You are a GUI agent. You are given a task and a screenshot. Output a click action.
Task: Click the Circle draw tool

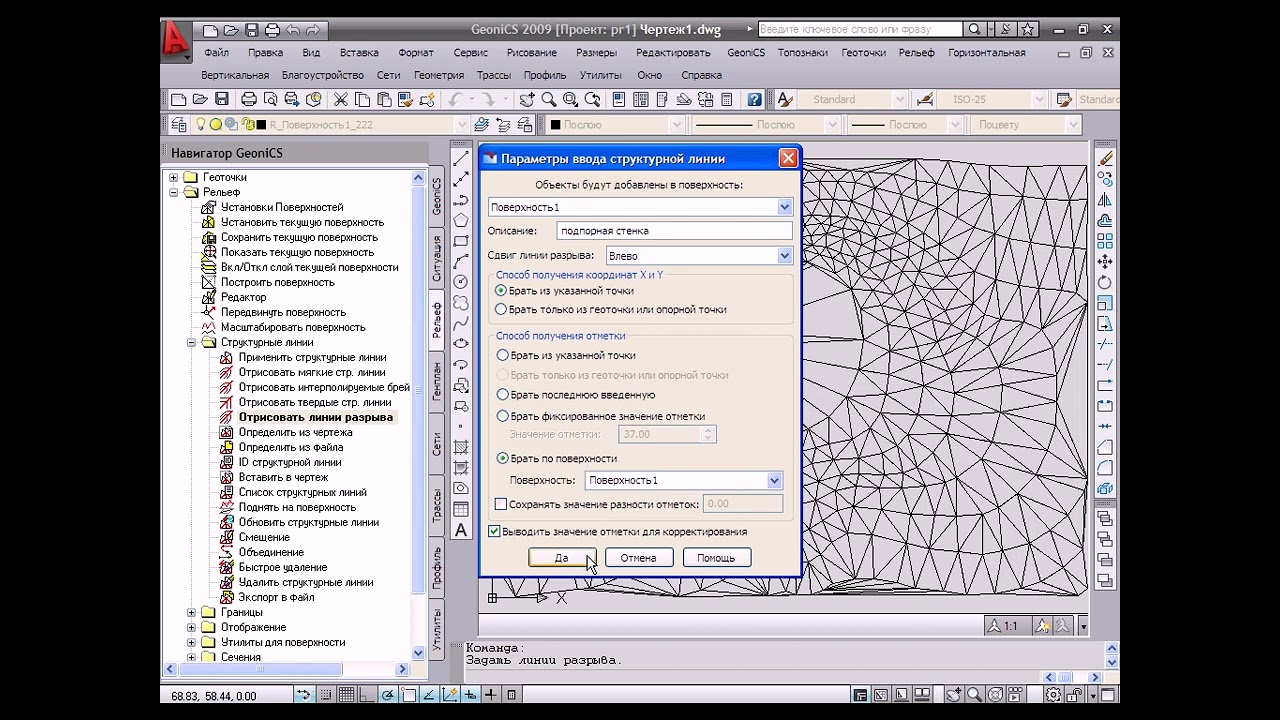click(x=461, y=282)
